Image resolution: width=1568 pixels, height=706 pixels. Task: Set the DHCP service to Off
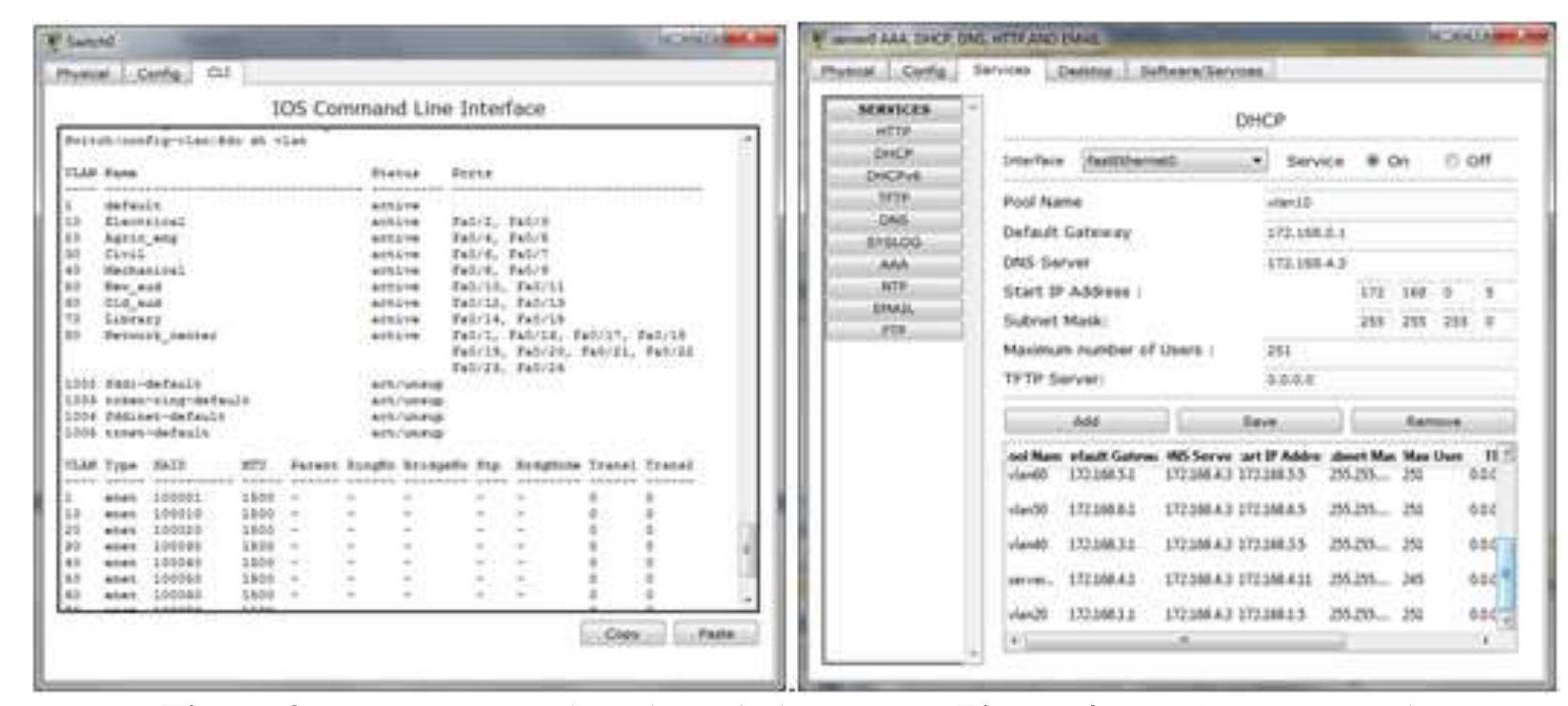[x=1452, y=161]
